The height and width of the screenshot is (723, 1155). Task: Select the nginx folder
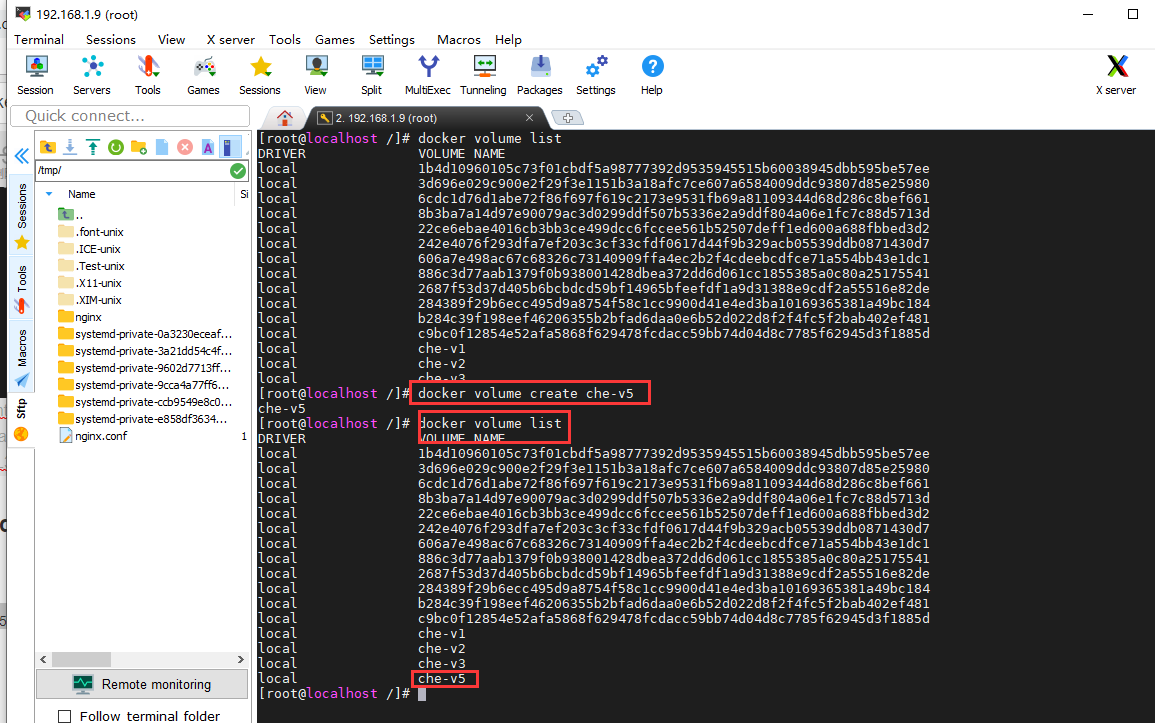pos(80,317)
